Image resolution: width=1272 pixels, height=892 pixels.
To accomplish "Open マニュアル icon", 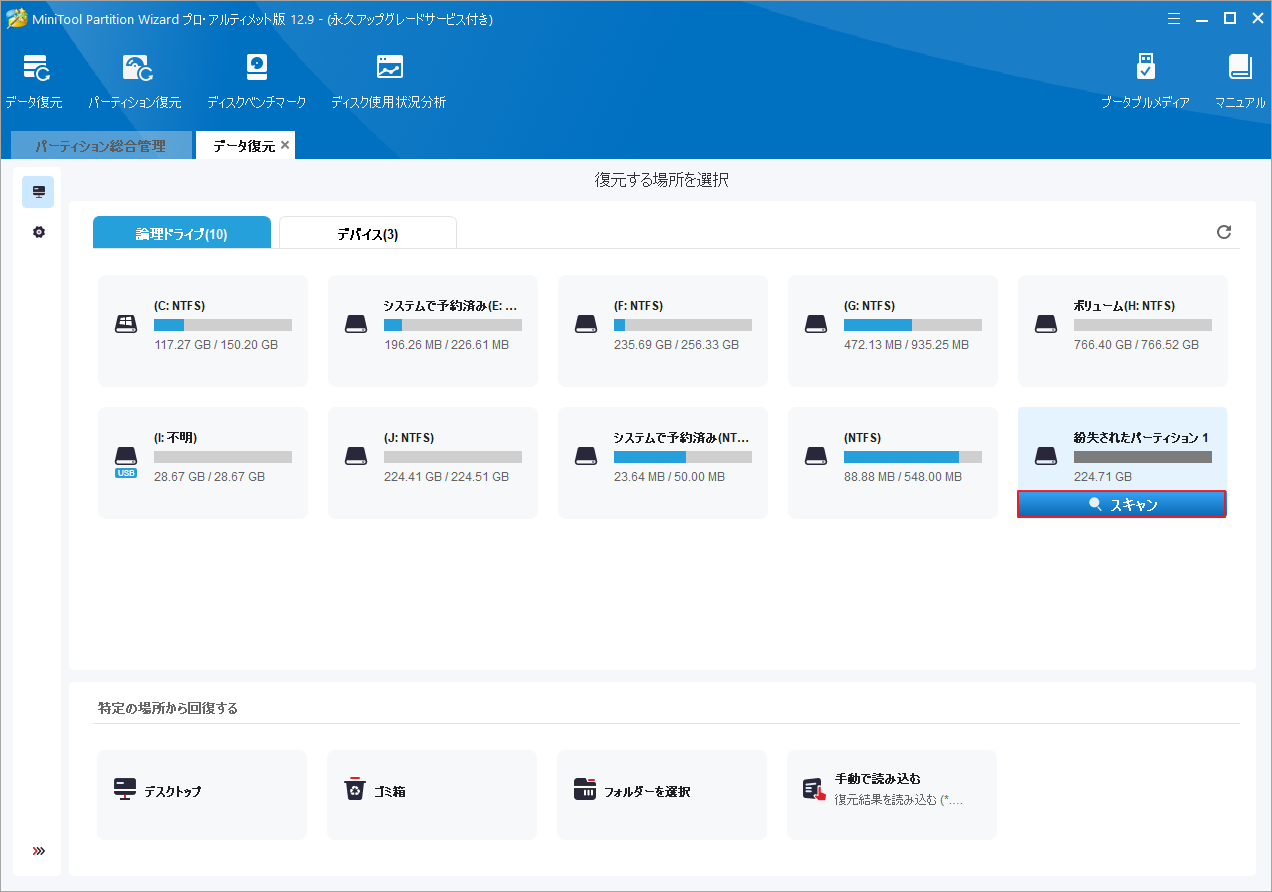I will (x=1240, y=68).
